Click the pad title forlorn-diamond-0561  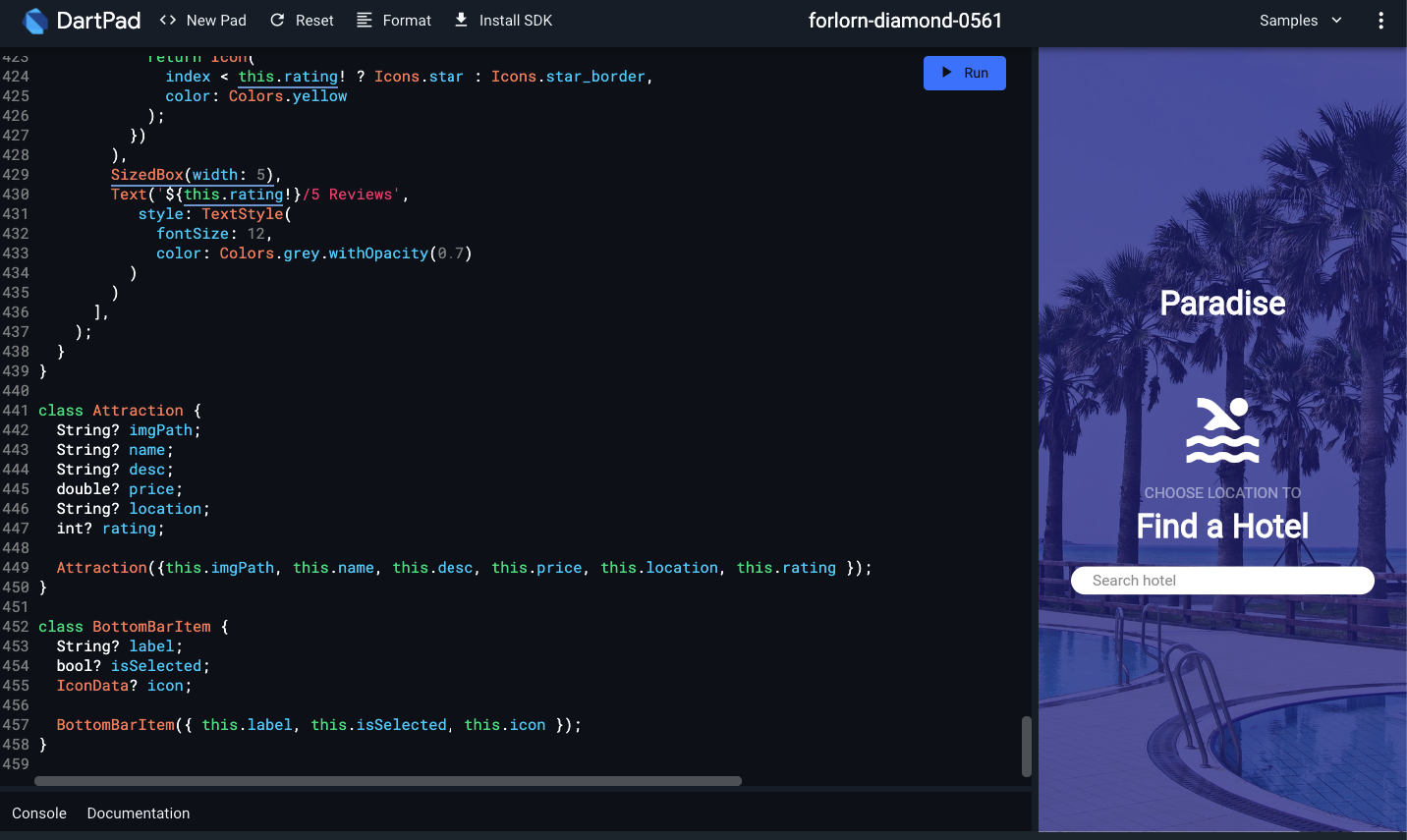coord(905,21)
